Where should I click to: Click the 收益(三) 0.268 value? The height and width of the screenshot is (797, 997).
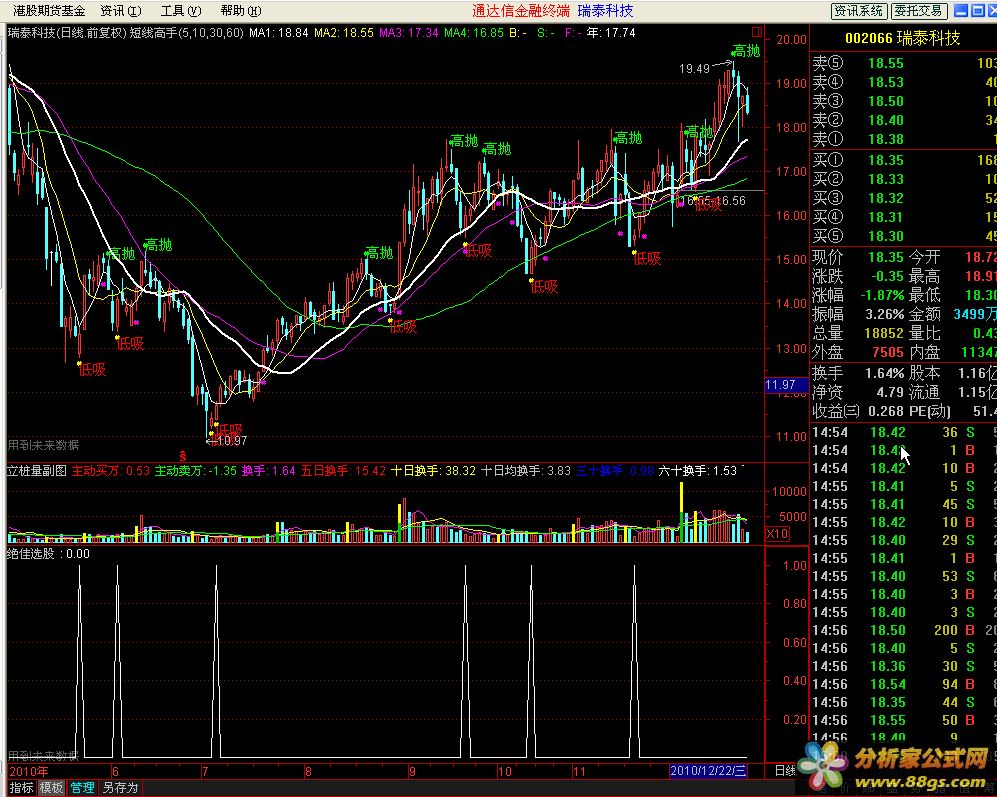coord(886,411)
